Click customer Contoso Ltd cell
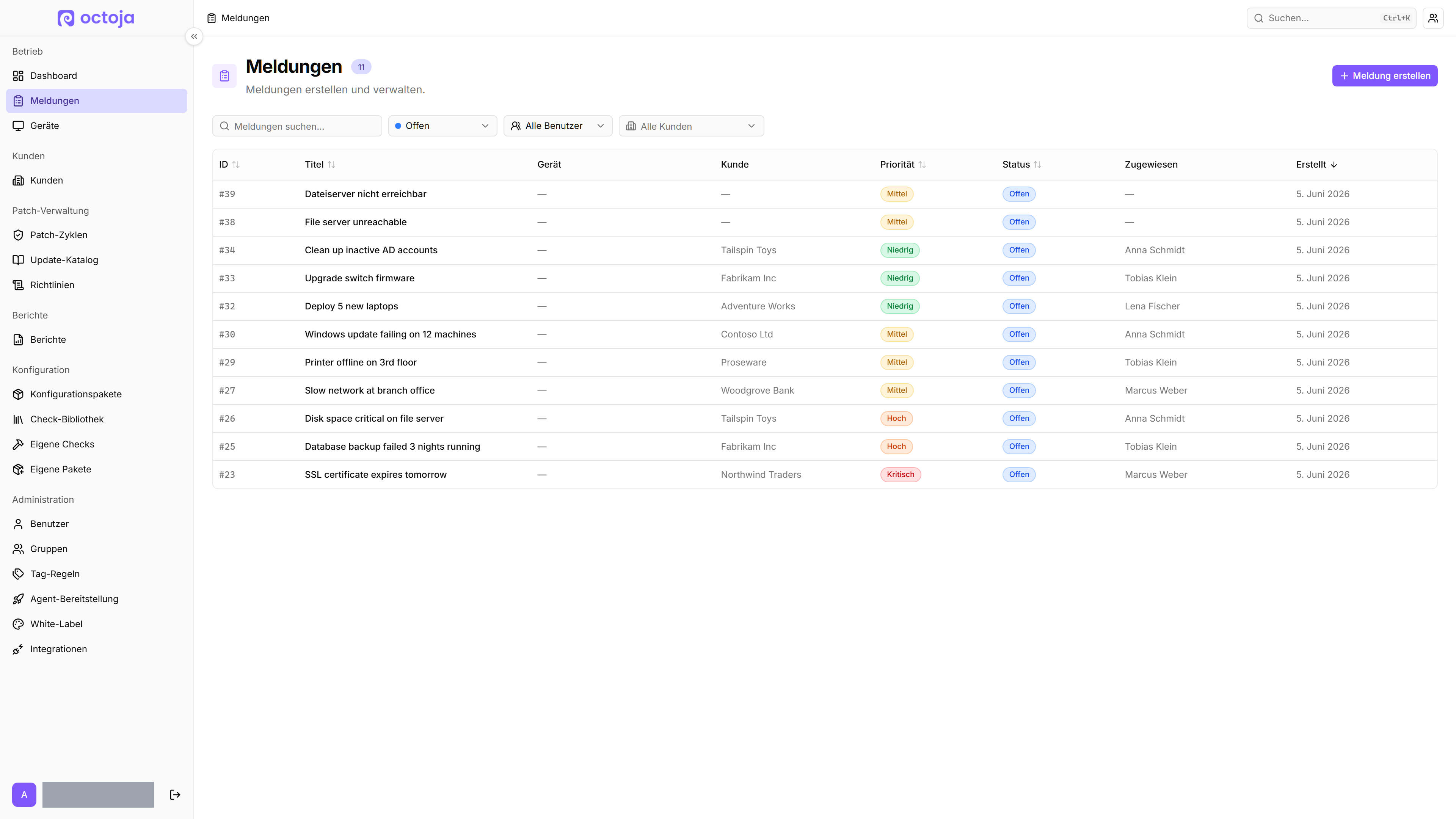 [x=746, y=334]
